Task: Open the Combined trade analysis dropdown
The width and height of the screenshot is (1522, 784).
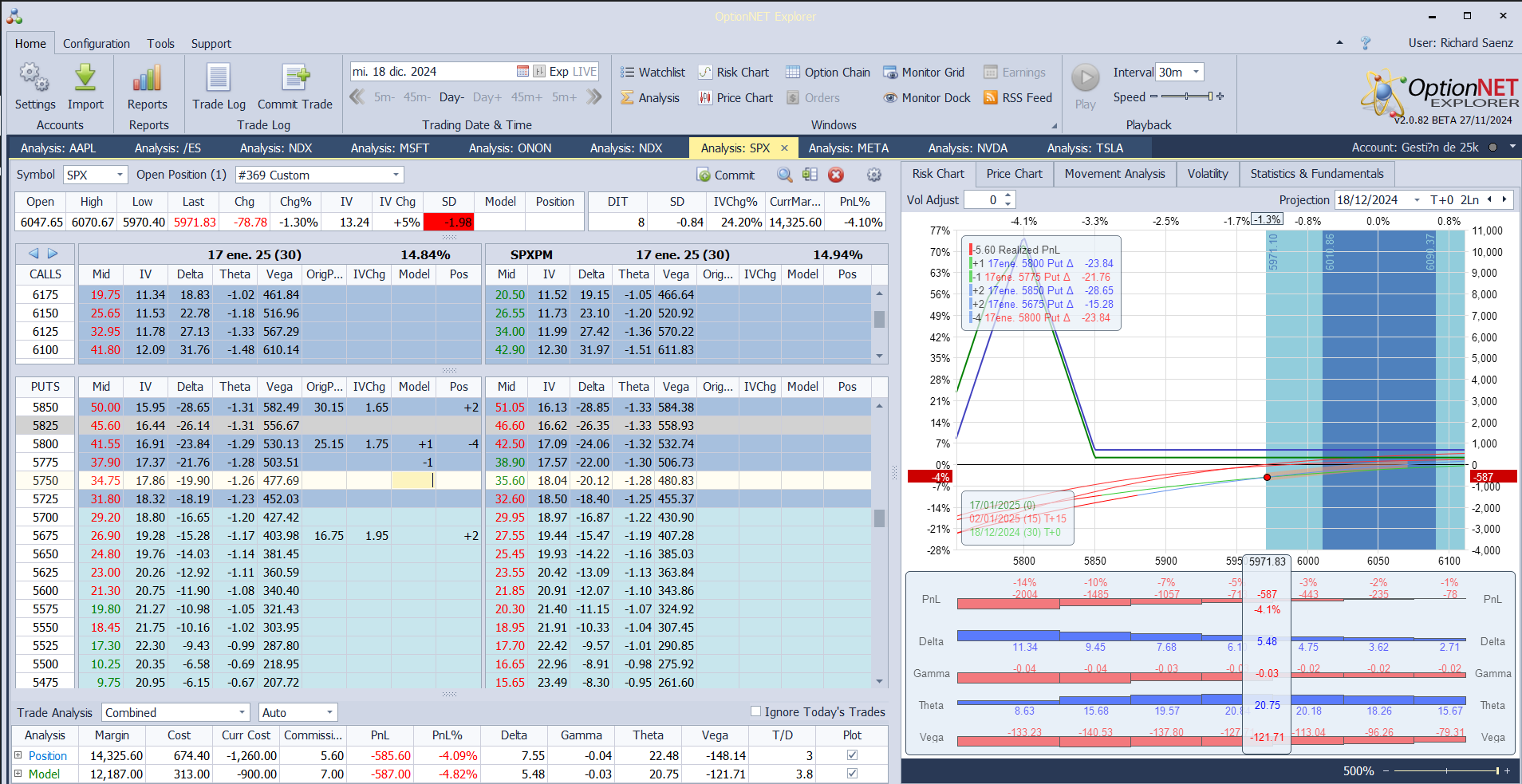Action: pyautogui.click(x=242, y=712)
